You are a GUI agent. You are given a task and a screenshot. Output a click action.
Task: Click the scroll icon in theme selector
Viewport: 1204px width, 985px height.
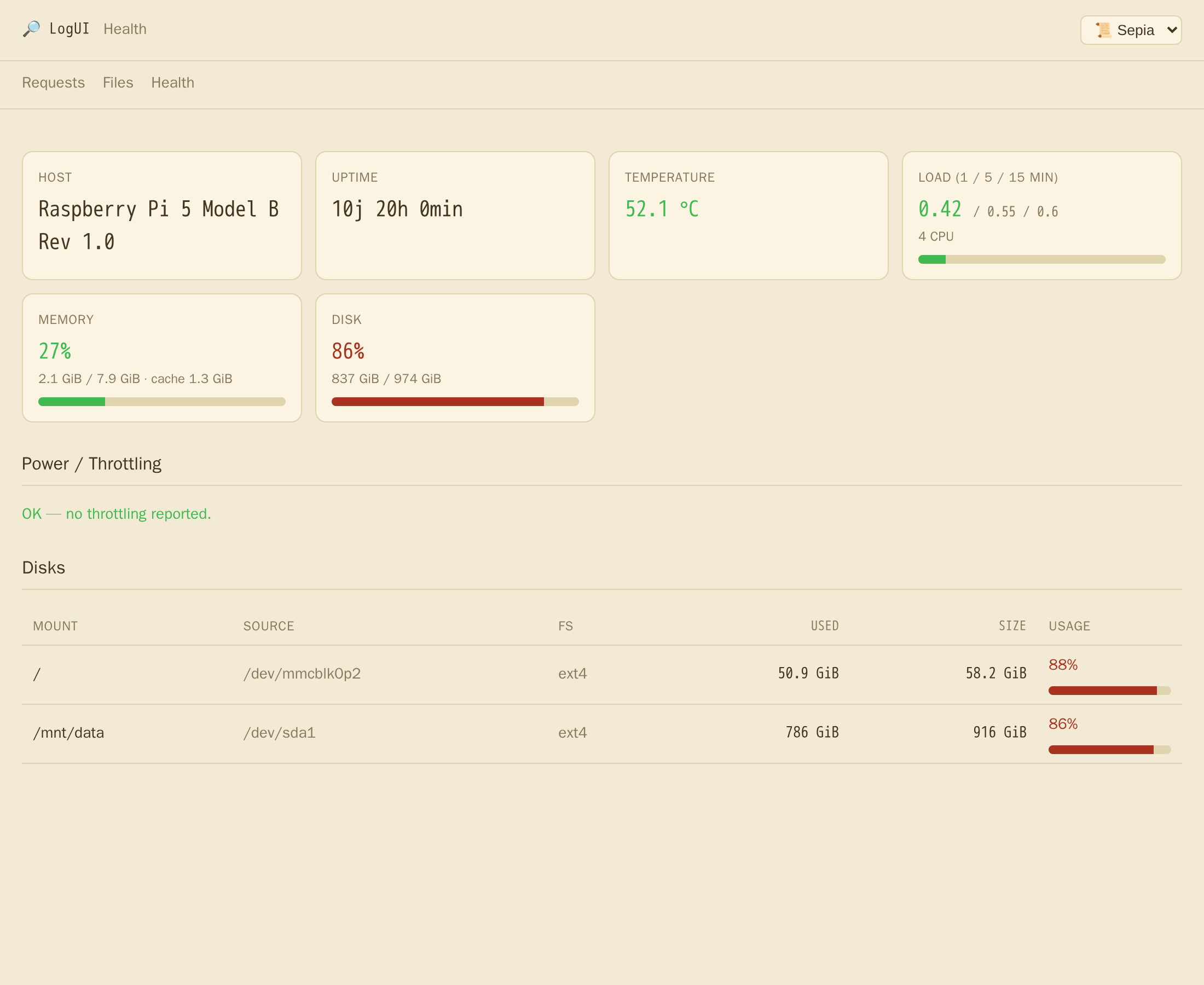(x=1103, y=30)
